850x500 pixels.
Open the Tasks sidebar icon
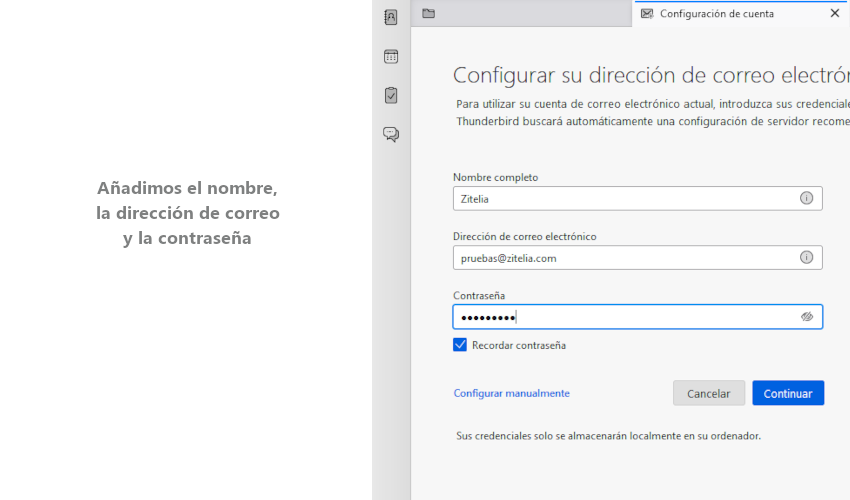pyautogui.click(x=391, y=95)
